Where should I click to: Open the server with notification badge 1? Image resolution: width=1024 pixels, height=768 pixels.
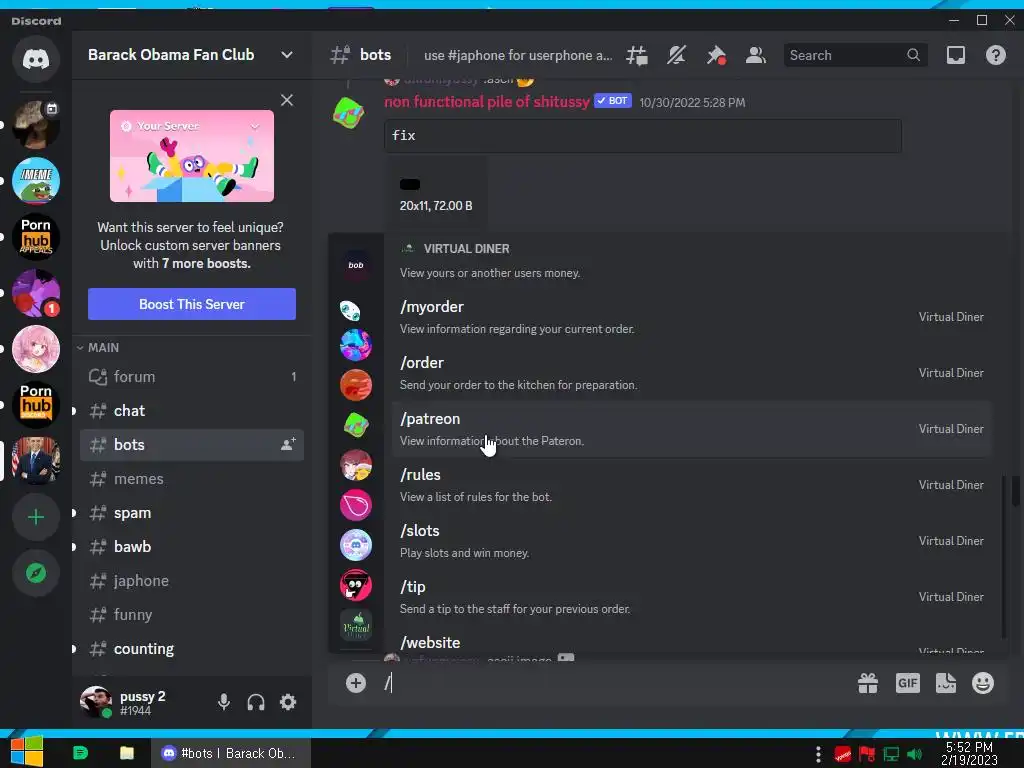[x=36, y=293]
